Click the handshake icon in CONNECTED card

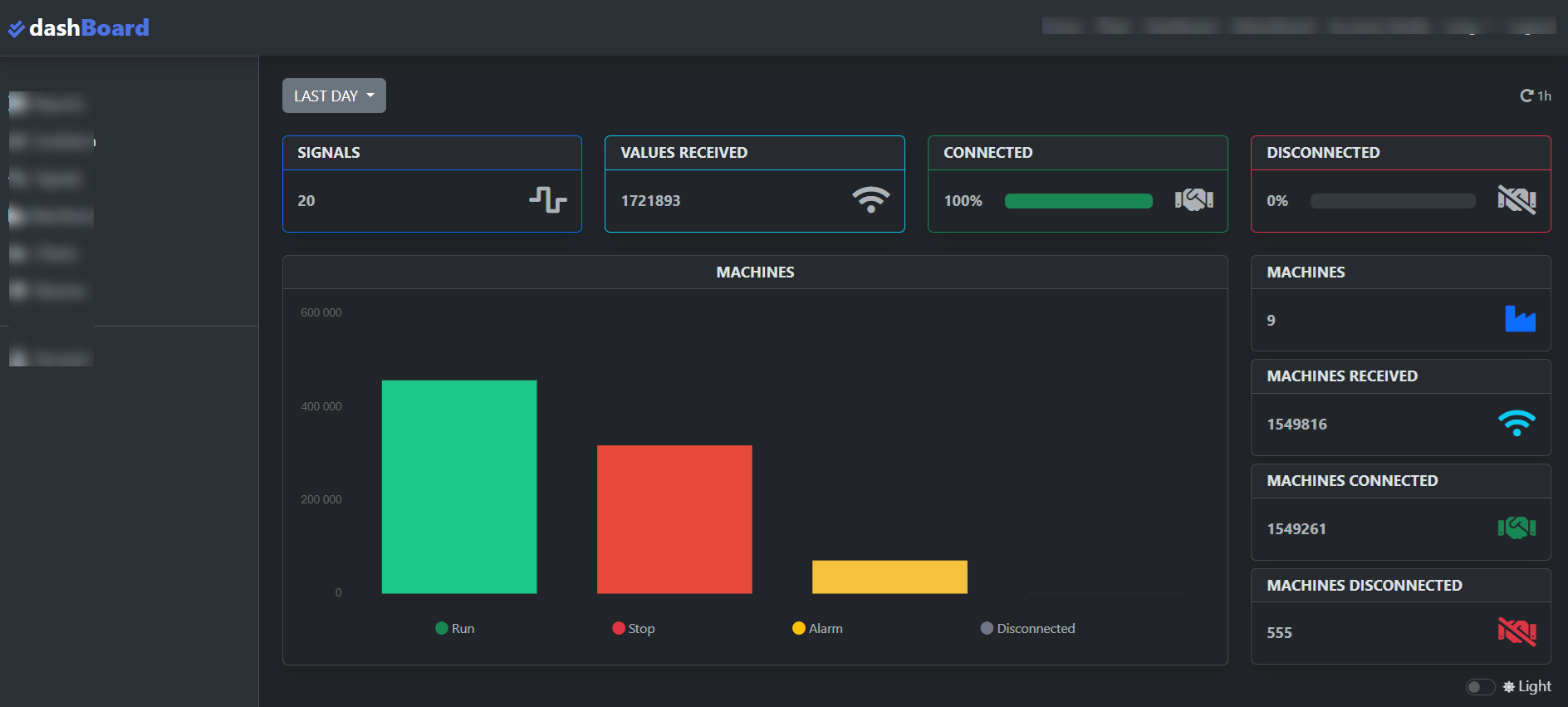(1194, 199)
